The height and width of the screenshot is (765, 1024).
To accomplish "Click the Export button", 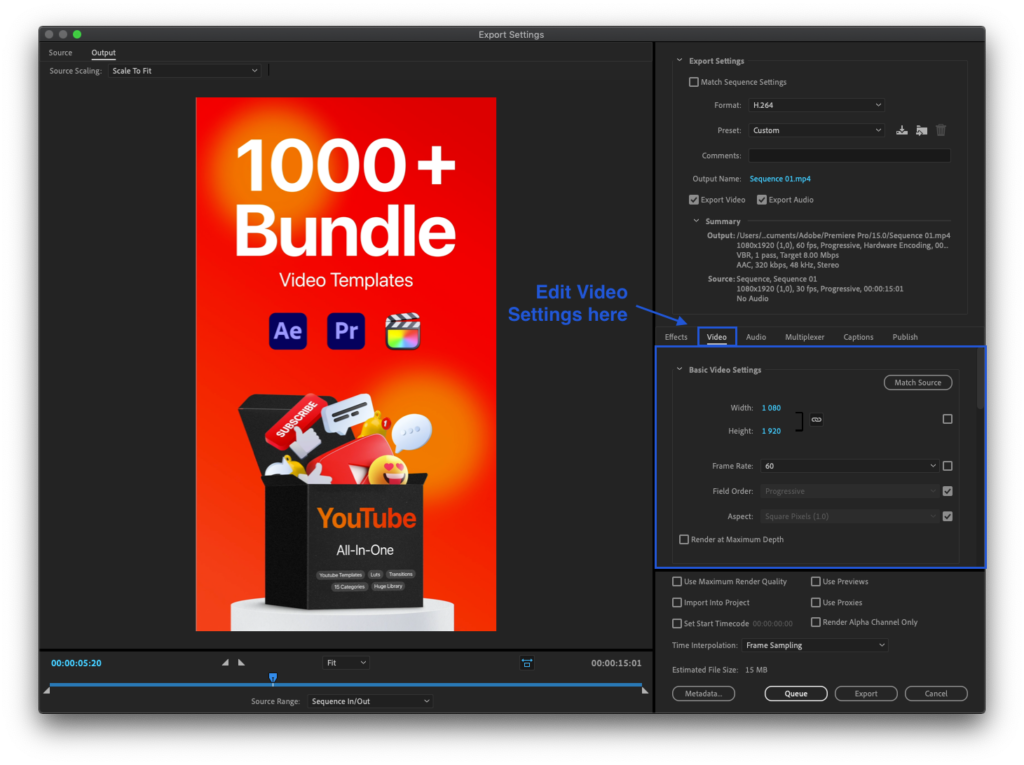I will click(866, 694).
